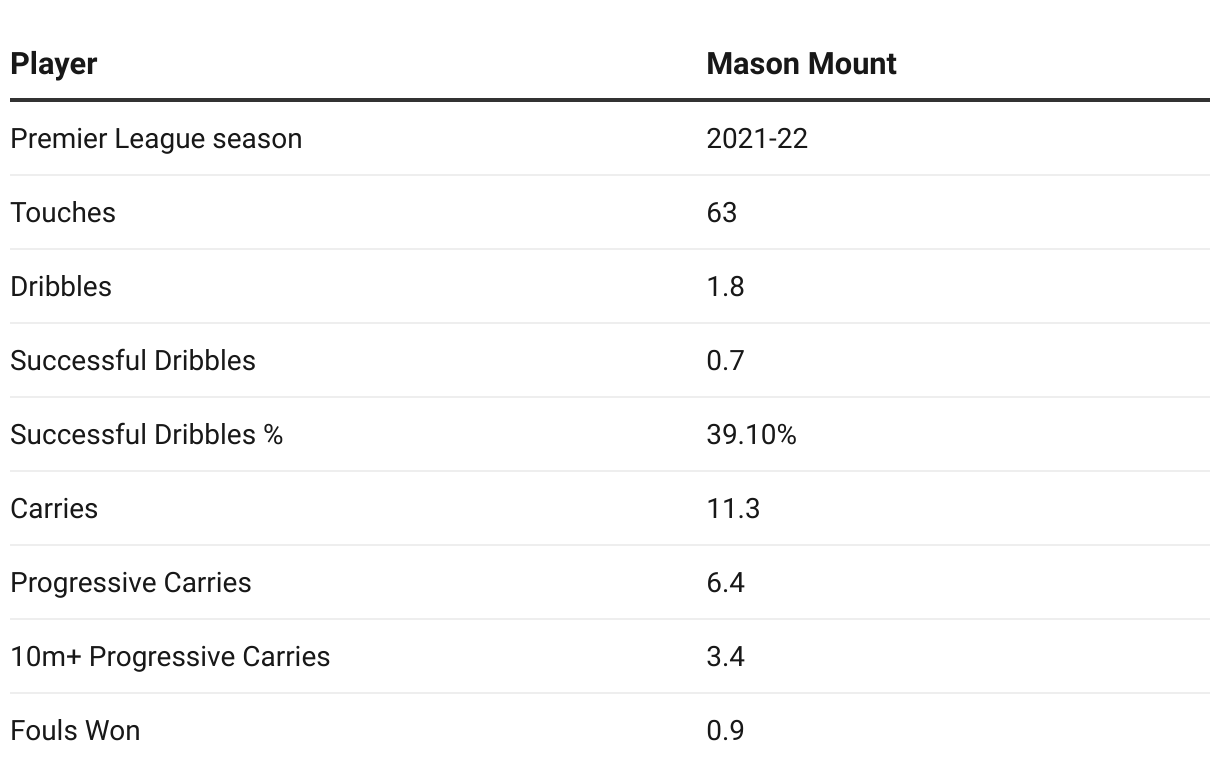The image size is (1220, 776).
Task: Click the 10m+ Progressive Carries label
Action: coord(170,656)
